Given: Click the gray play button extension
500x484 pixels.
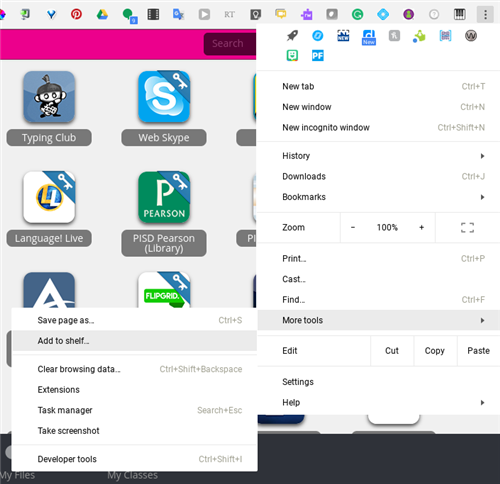Looking at the screenshot, I should pyautogui.click(x=204, y=14).
